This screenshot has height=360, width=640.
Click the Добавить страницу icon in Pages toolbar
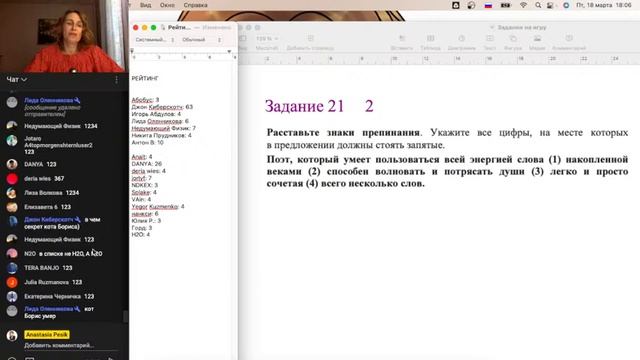[310, 38]
